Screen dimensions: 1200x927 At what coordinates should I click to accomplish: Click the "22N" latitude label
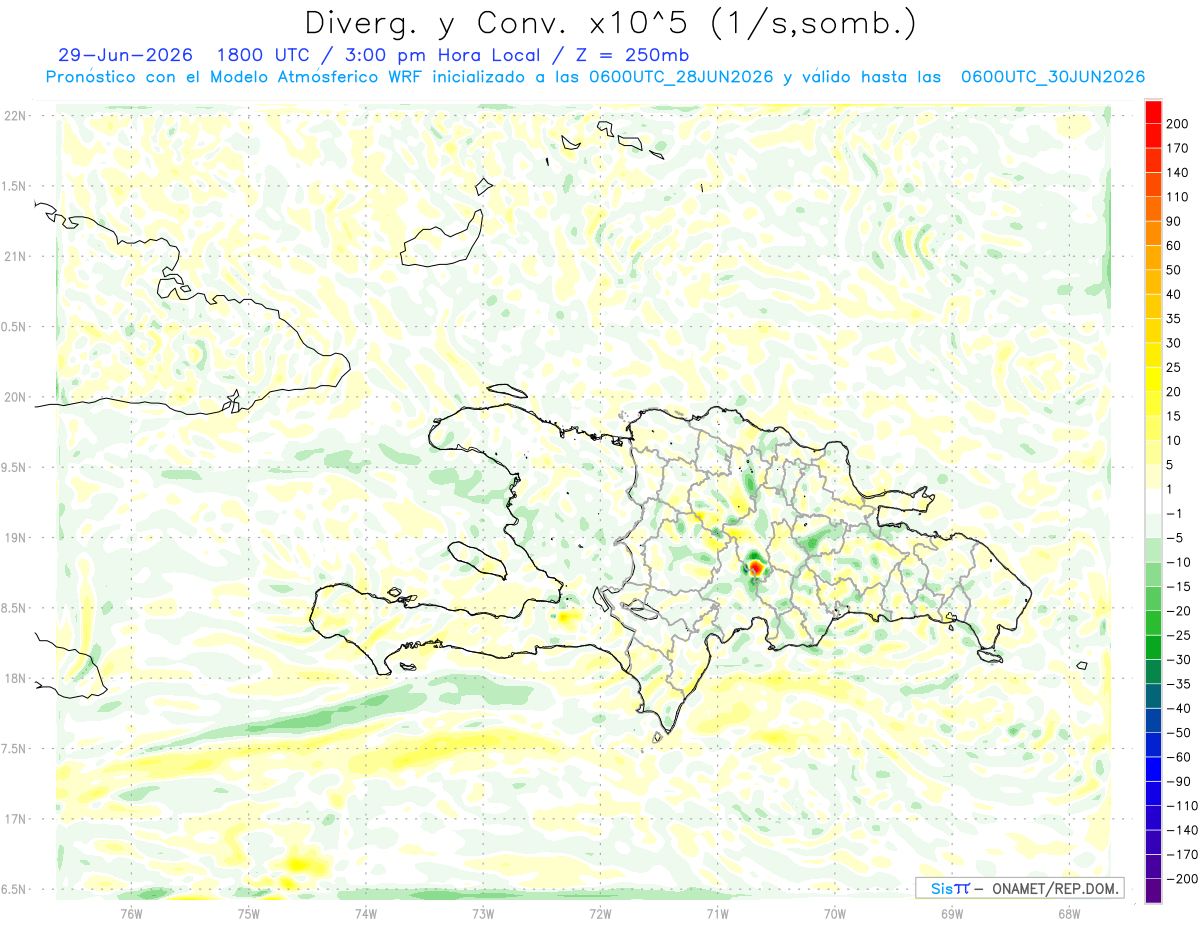click(15, 116)
